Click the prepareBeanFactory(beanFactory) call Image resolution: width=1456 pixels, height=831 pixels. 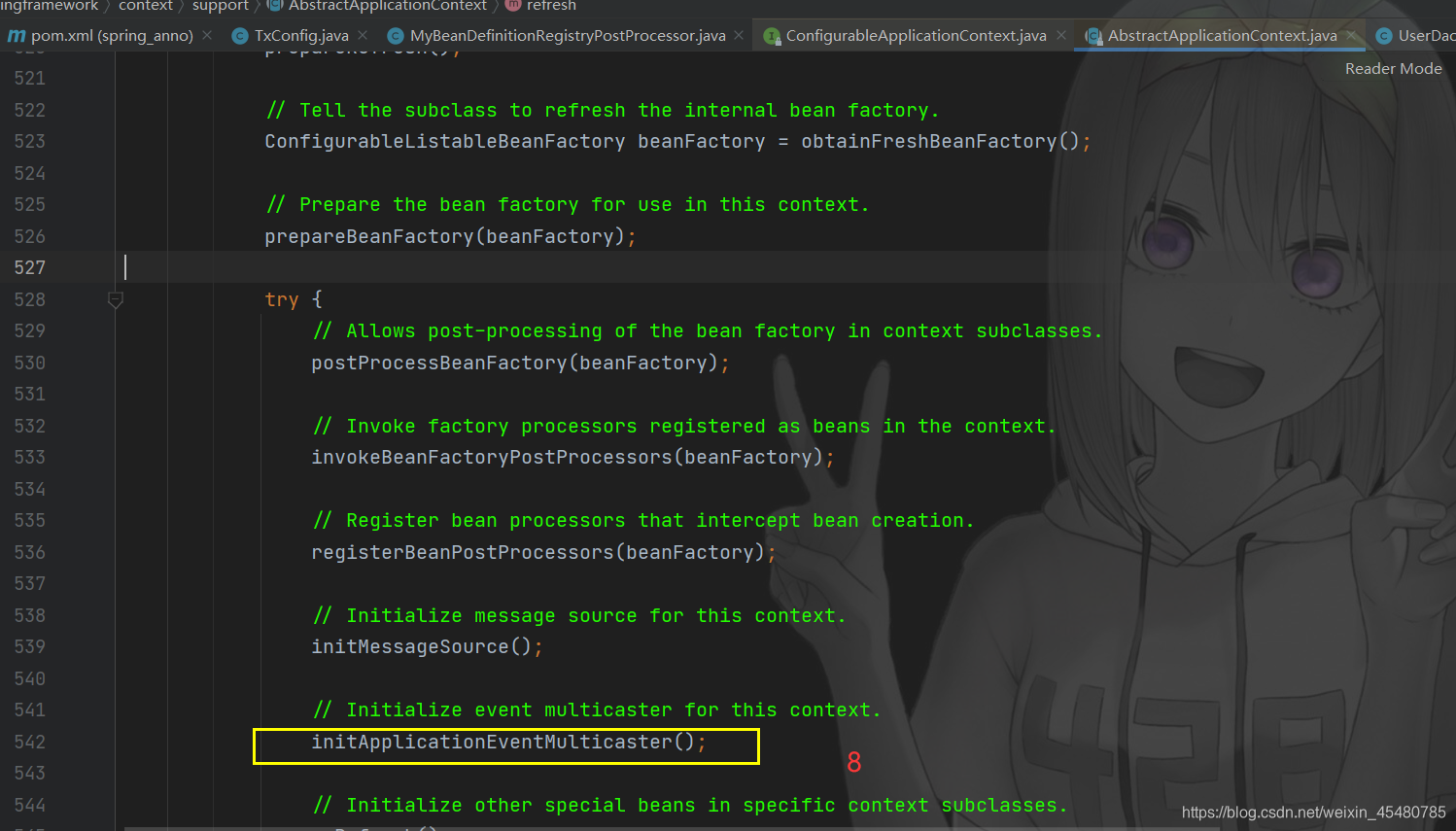(x=444, y=236)
